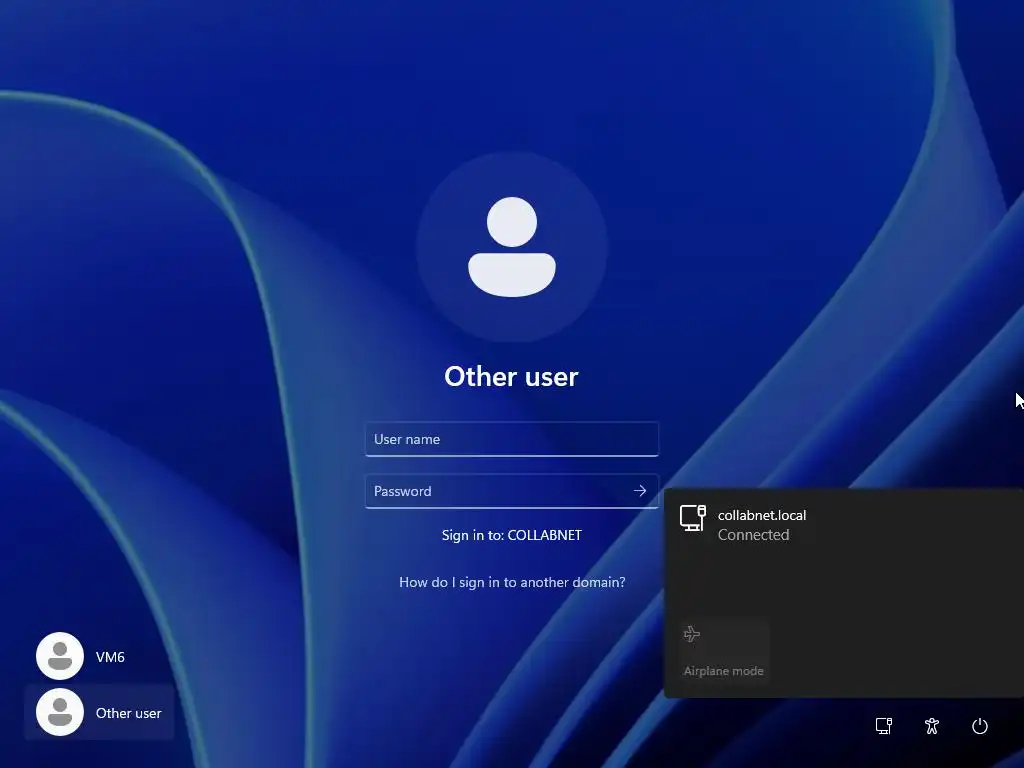Click the large profile avatar picture
The height and width of the screenshot is (768, 1024).
pos(512,247)
